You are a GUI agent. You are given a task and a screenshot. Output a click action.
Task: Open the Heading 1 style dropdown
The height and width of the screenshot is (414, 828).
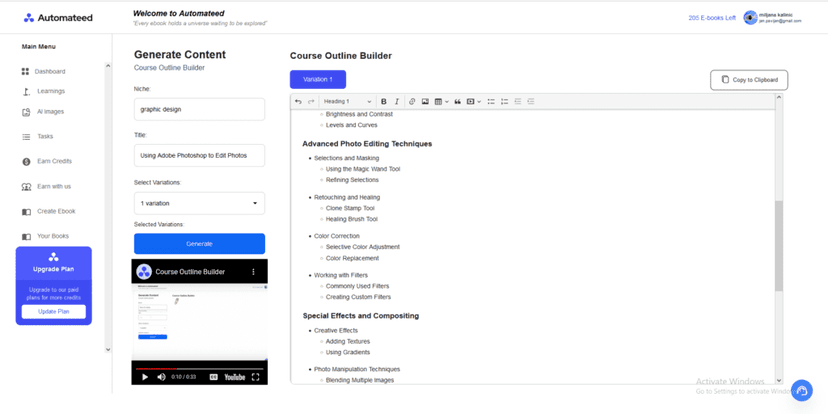point(347,101)
